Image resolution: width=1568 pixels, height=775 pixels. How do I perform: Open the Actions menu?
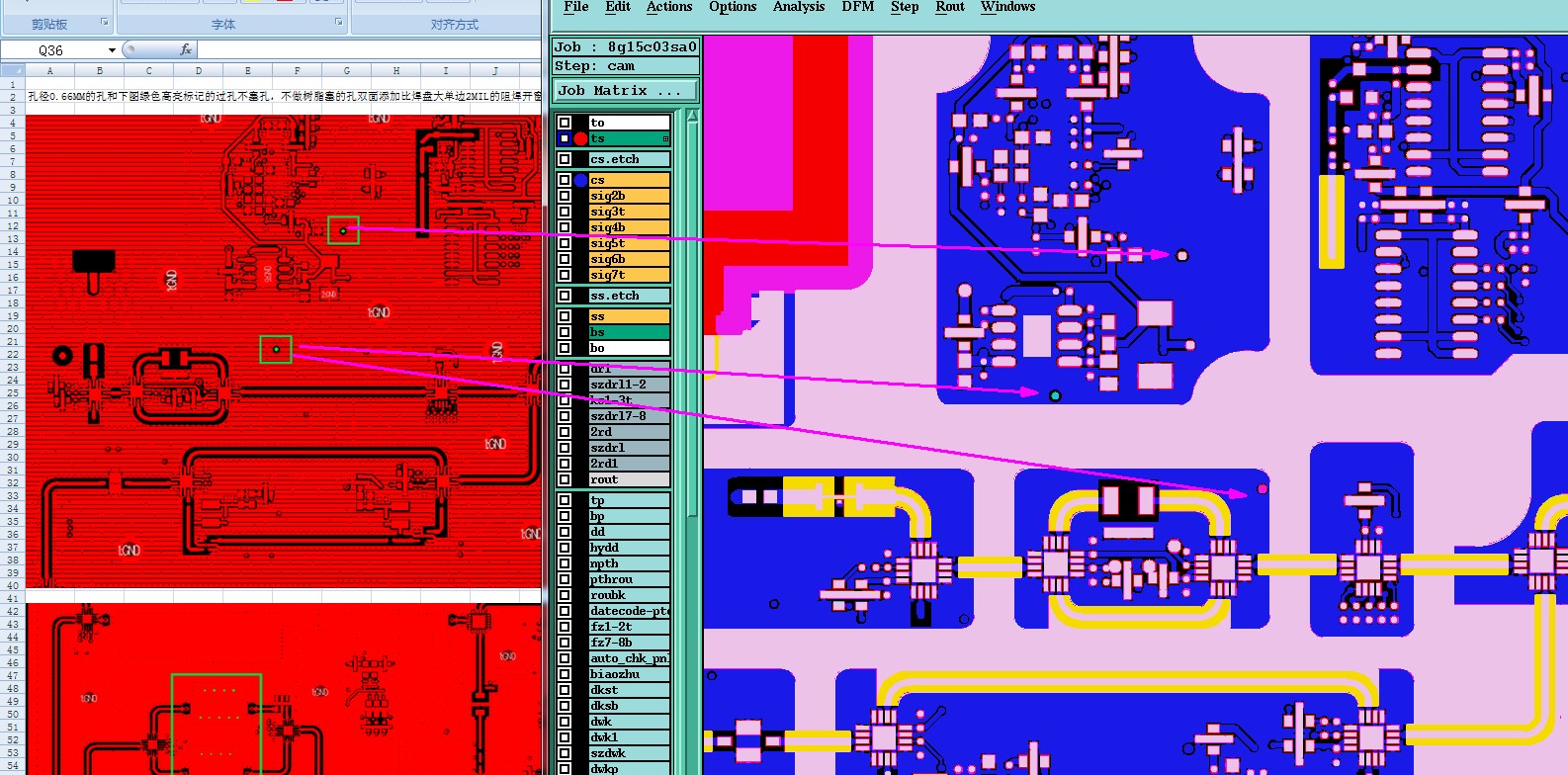point(669,7)
